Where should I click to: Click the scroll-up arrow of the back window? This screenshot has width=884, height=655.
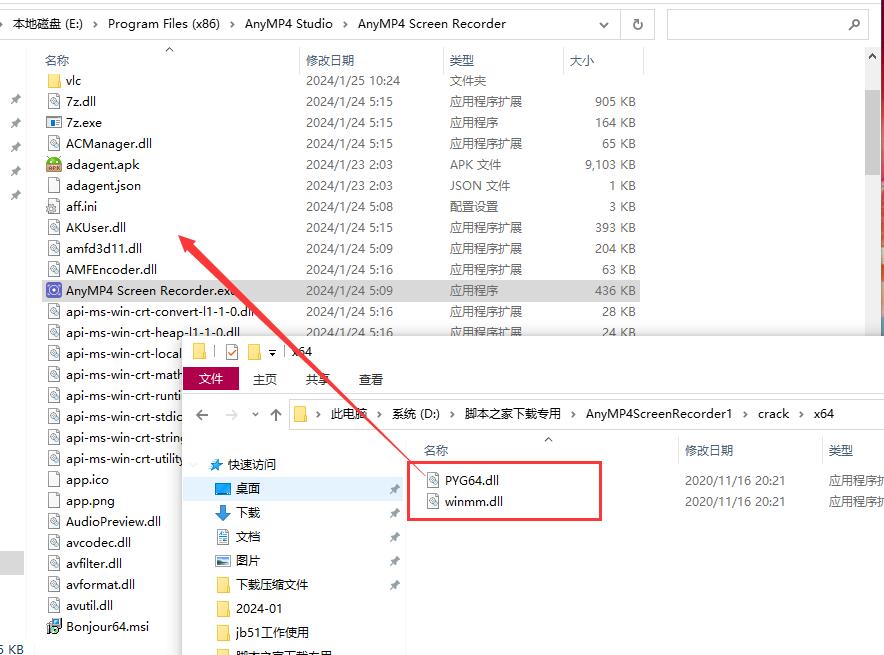point(873,56)
